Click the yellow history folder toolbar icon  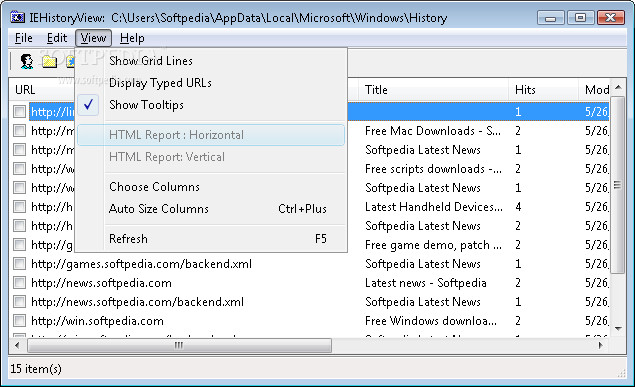(49, 62)
